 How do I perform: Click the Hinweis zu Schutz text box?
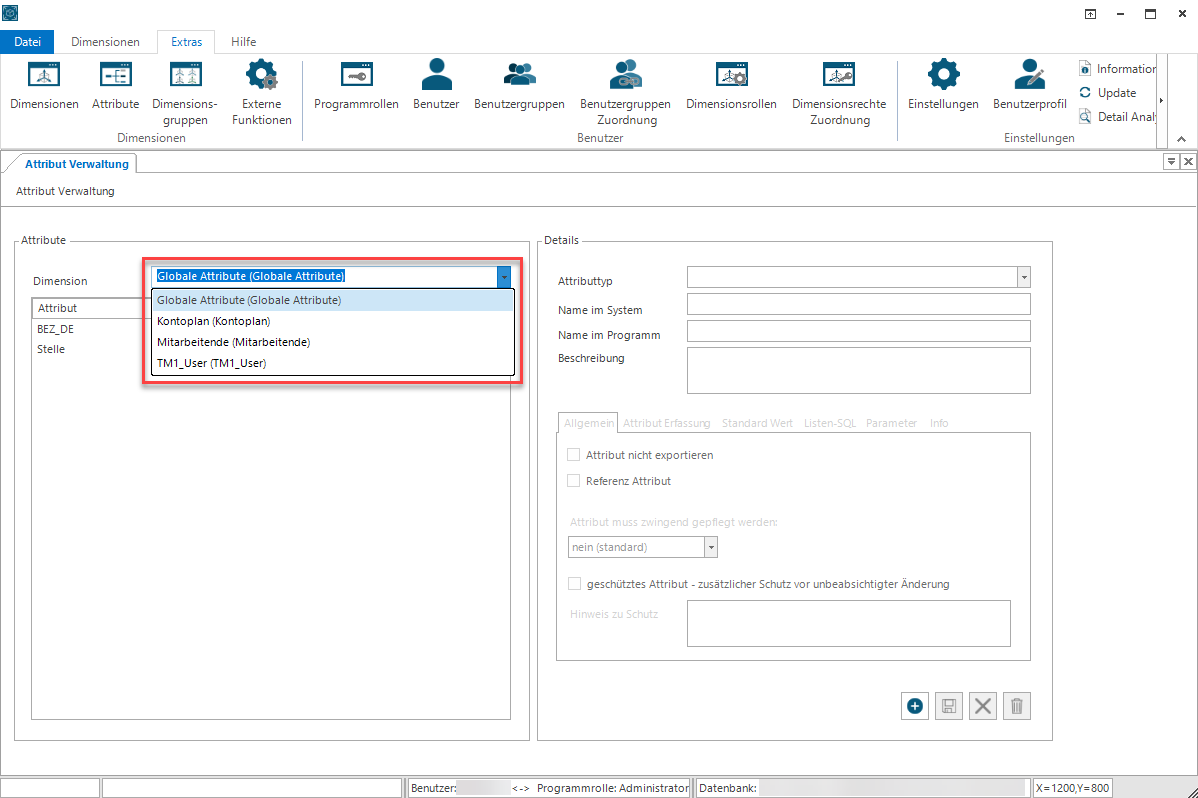[x=849, y=624]
